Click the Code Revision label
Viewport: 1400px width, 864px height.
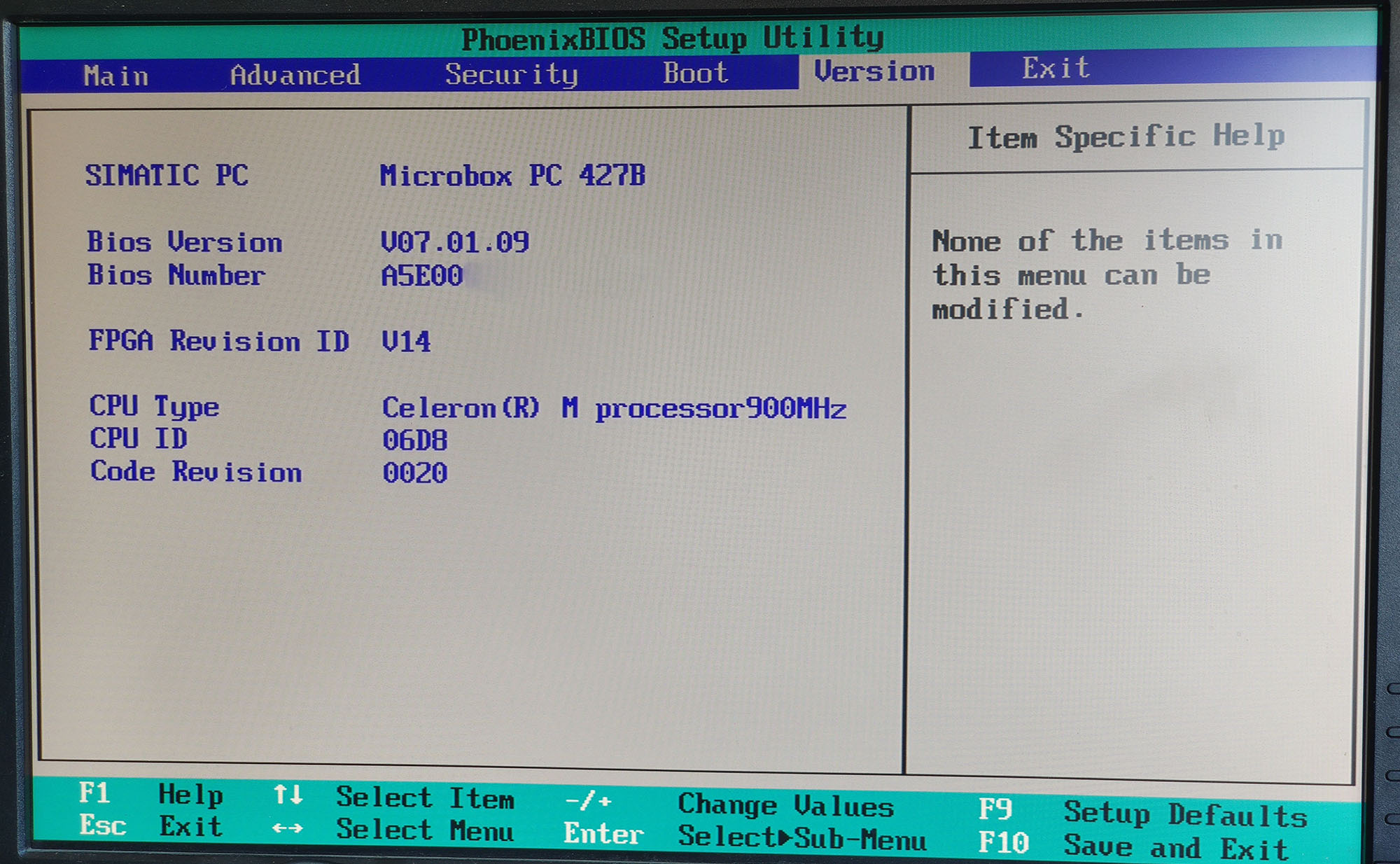196,471
